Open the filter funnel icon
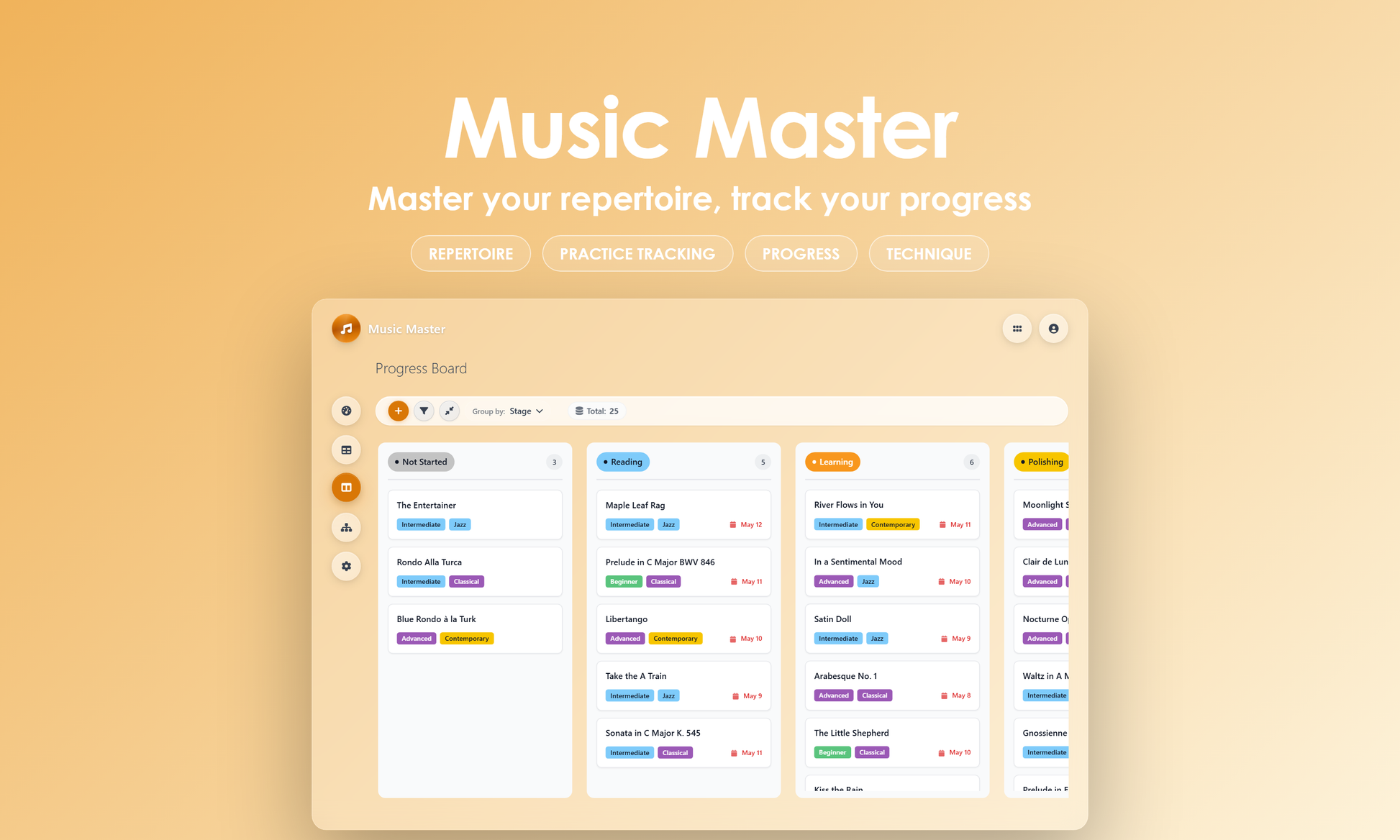The image size is (1400, 840). [424, 411]
